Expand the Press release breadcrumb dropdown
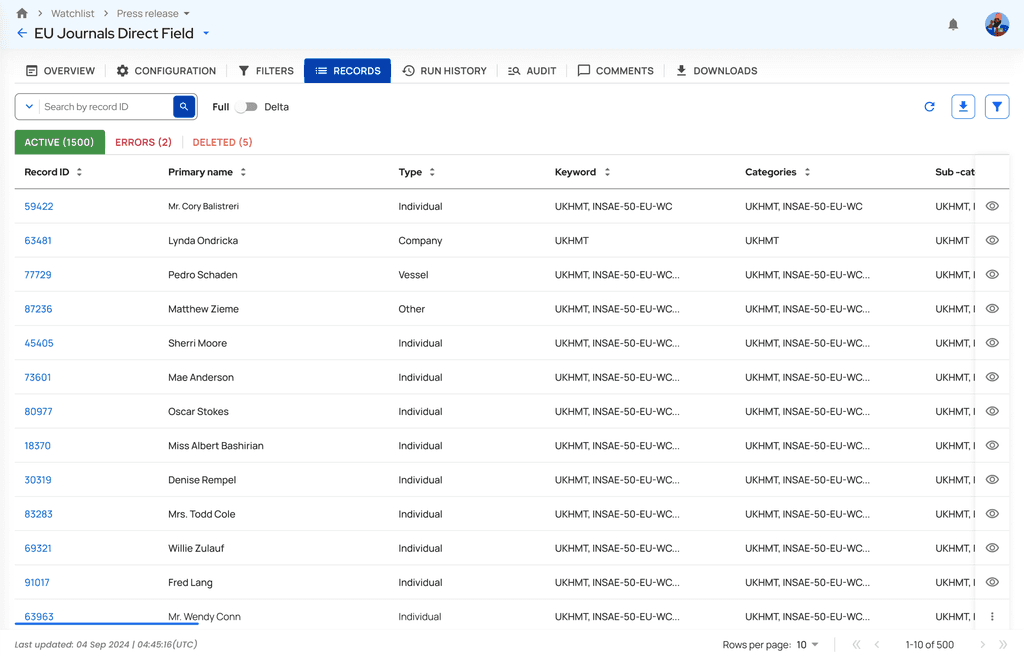This screenshot has width=1024, height=659. tap(187, 14)
